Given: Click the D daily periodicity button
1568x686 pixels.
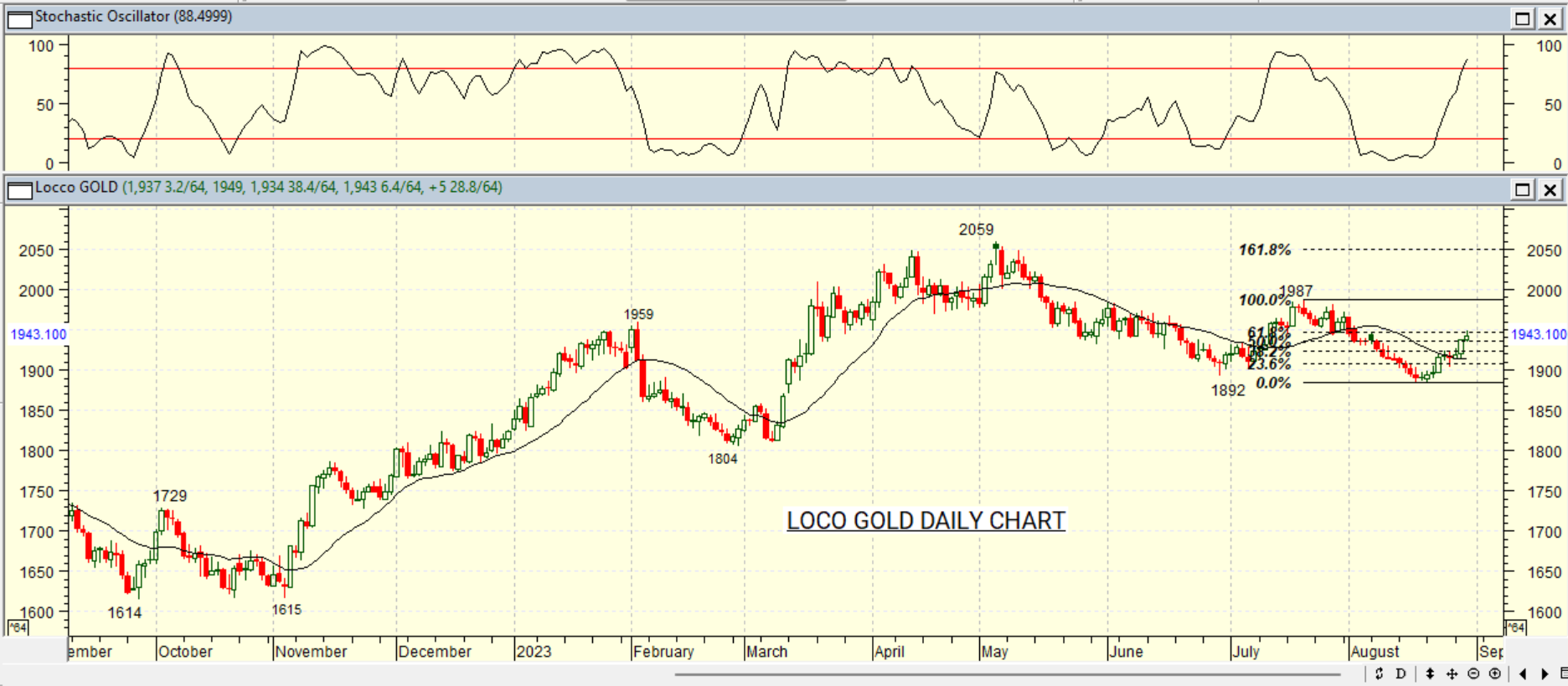Looking at the screenshot, I should 1400,673.
